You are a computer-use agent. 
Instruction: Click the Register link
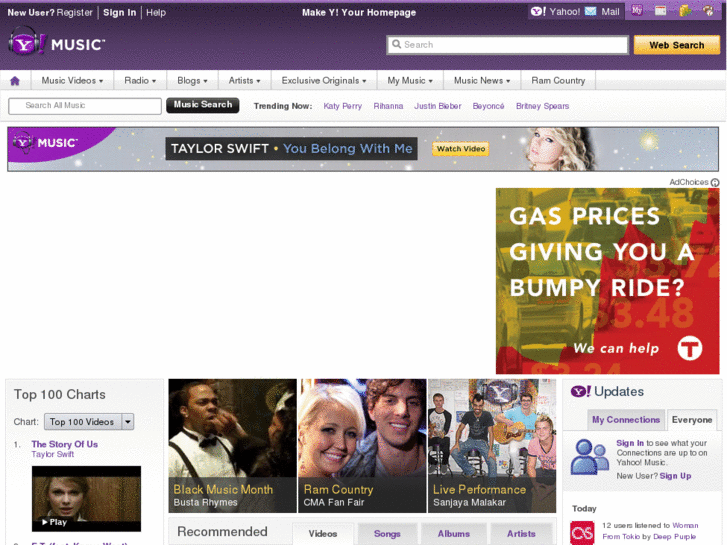[75, 13]
